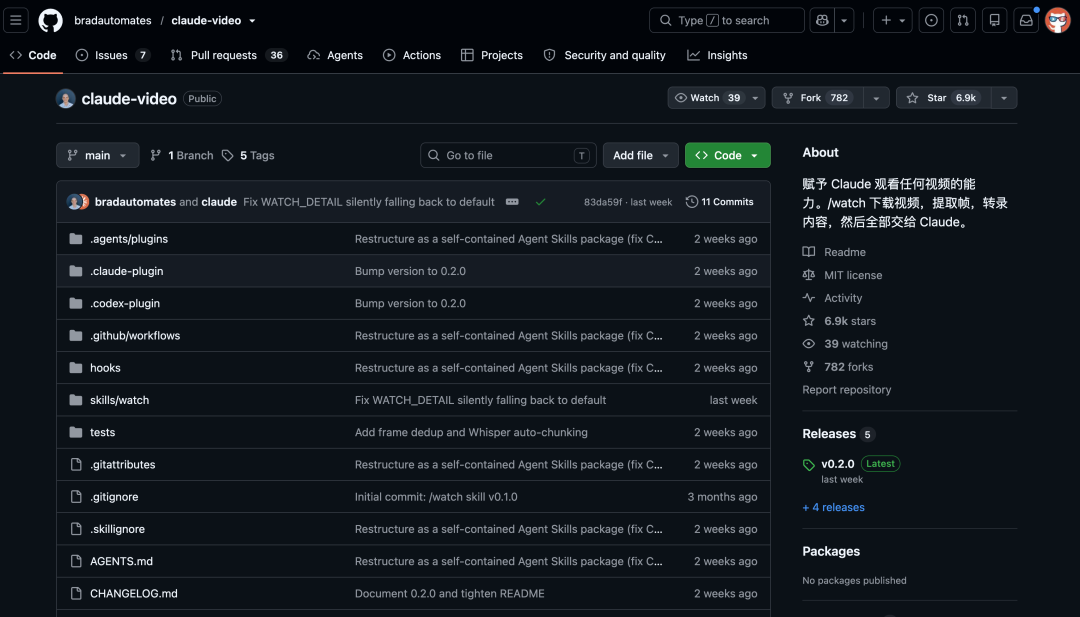Image resolution: width=1080 pixels, height=617 pixels.
Task: Open the pull requests icon in header
Action: click(x=963, y=21)
